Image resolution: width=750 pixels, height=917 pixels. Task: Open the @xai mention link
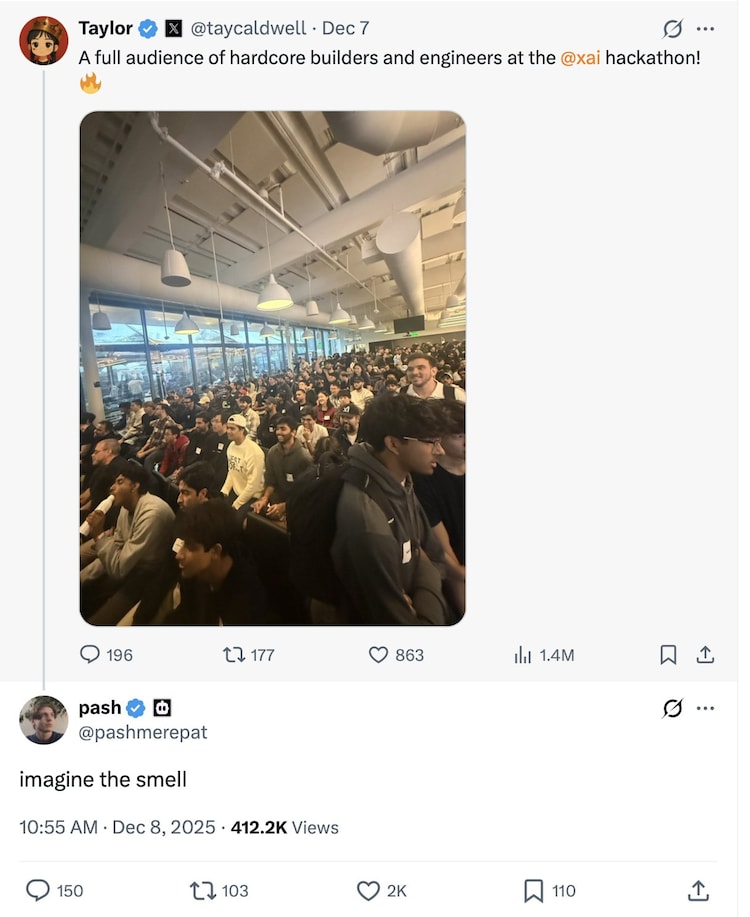[580, 58]
